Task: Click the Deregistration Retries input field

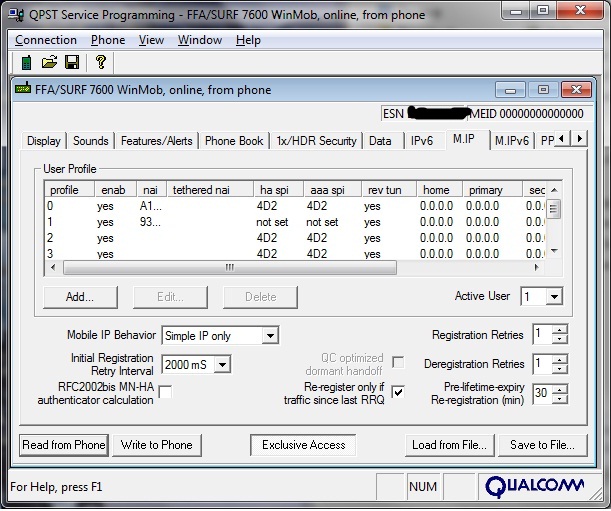Action: coord(542,364)
